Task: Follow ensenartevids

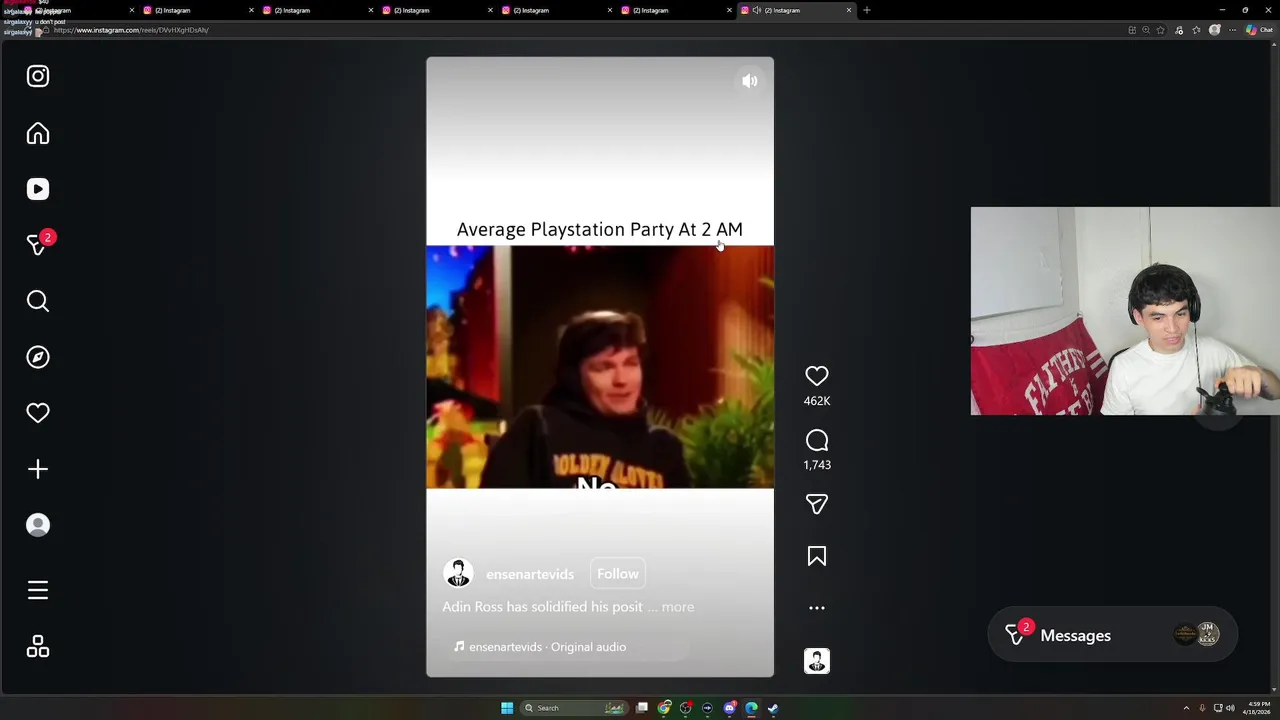Action: tap(618, 574)
